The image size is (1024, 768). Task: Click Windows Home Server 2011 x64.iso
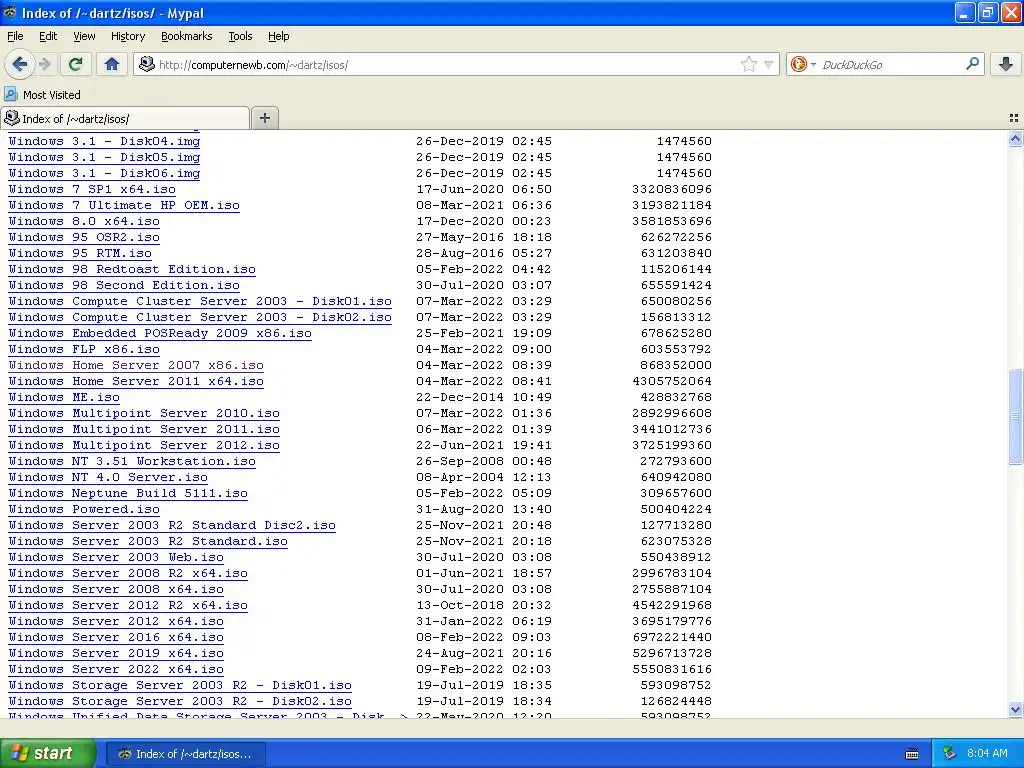(136, 381)
